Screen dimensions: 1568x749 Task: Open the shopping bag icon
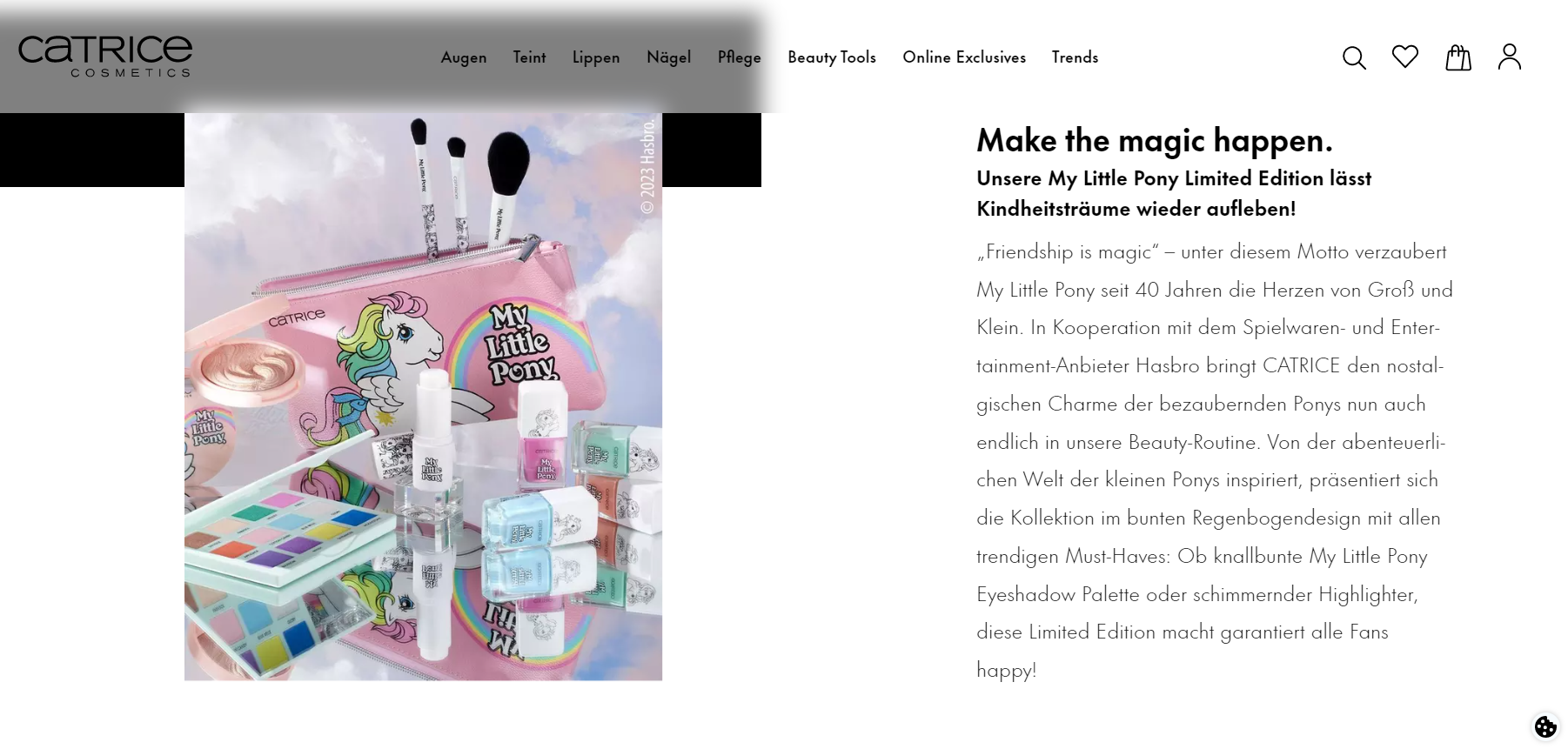coord(1457,57)
